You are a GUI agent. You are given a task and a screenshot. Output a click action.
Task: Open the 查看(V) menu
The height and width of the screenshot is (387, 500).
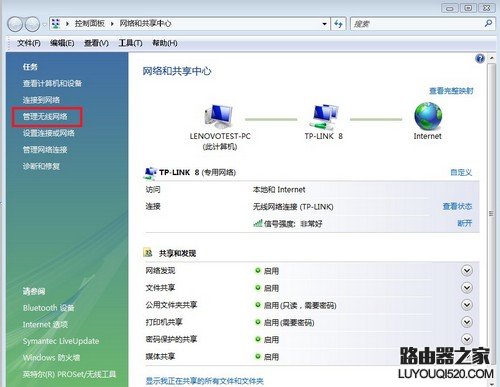point(96,43)
